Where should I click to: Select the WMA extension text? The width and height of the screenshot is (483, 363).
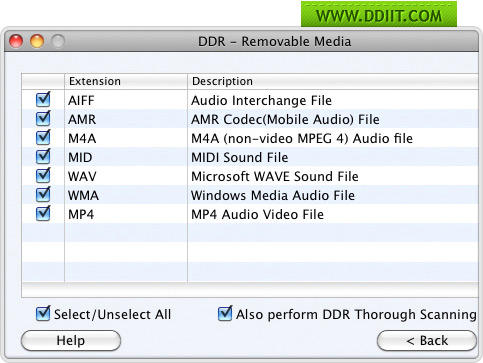pos(83,195)
